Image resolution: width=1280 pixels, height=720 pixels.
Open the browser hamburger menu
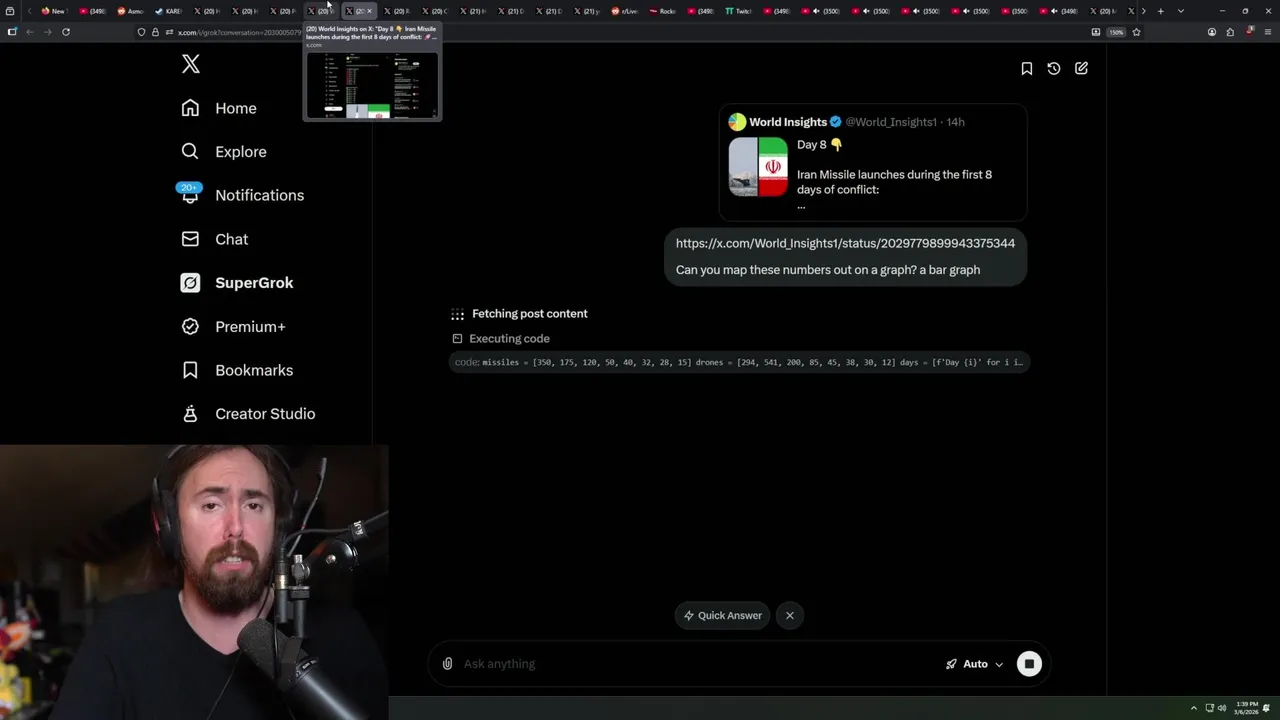click(x=1268, y=32)
